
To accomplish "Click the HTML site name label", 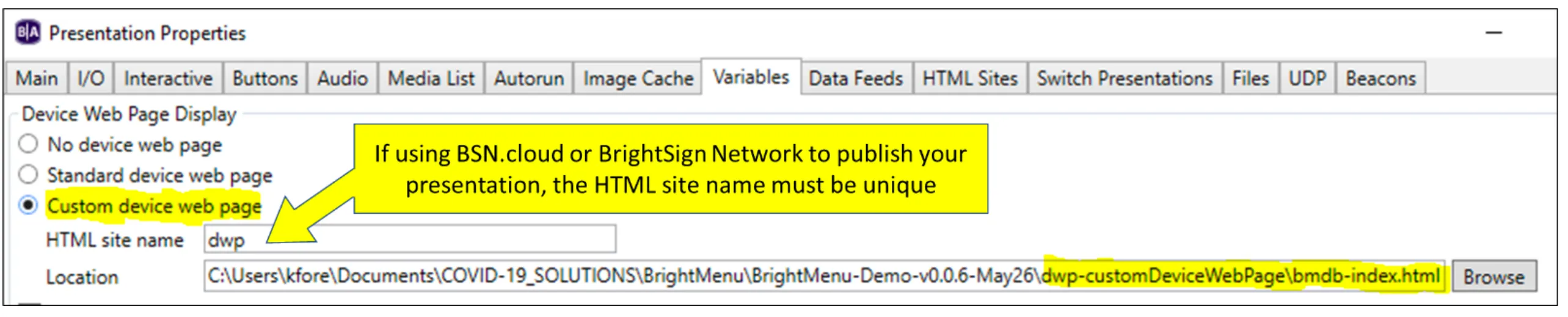I will (x=115, y=240).
